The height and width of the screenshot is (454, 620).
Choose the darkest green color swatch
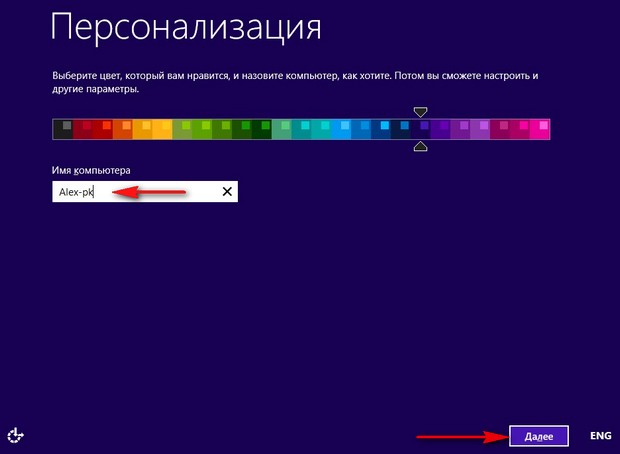point(261,129)
